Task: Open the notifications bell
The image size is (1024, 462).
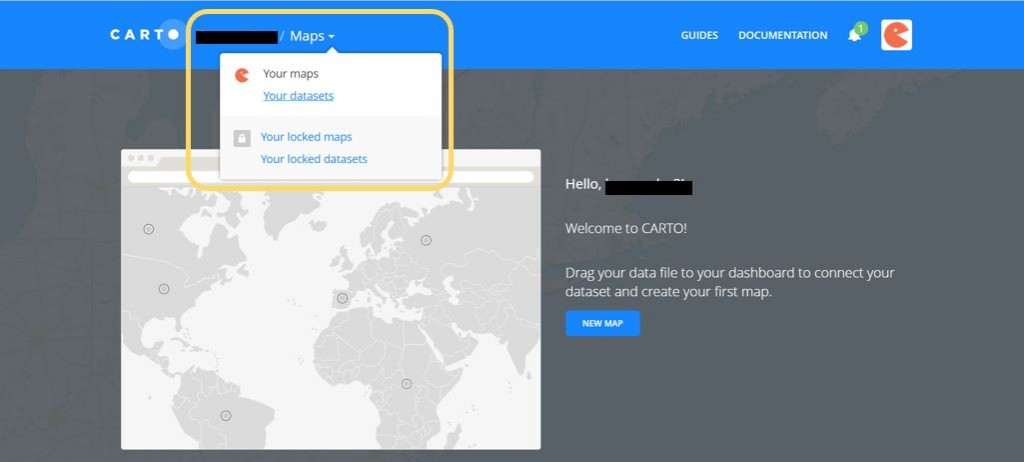Action: tap(856, 34)
